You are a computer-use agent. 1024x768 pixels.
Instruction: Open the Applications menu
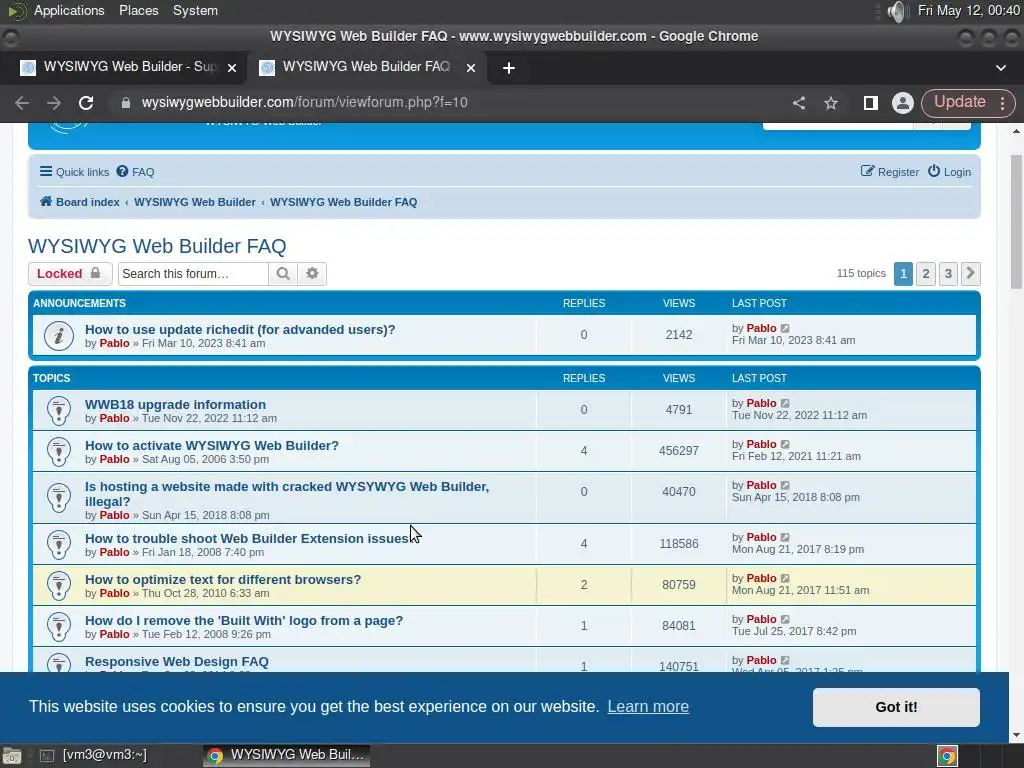click(x=69, y=10)
